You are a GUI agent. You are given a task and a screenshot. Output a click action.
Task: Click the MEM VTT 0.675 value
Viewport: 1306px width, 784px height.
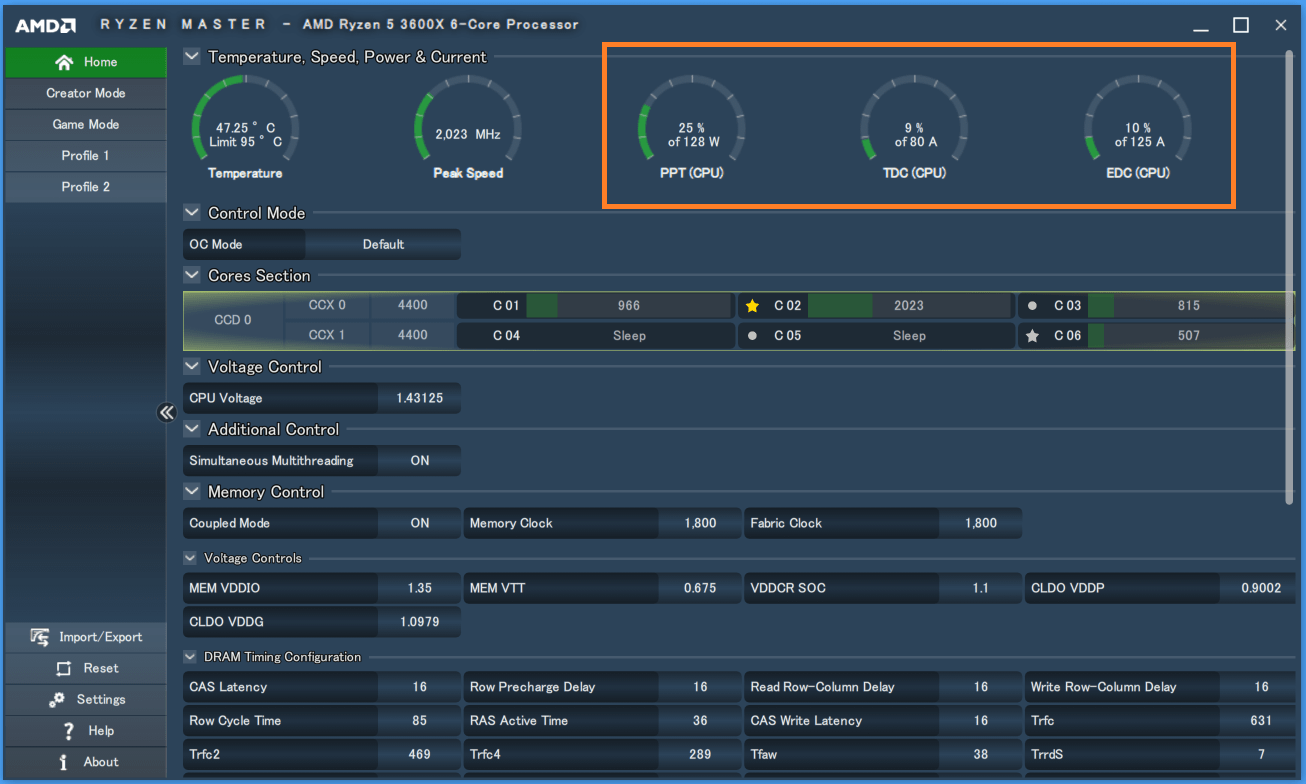click(x=700, y=588)
